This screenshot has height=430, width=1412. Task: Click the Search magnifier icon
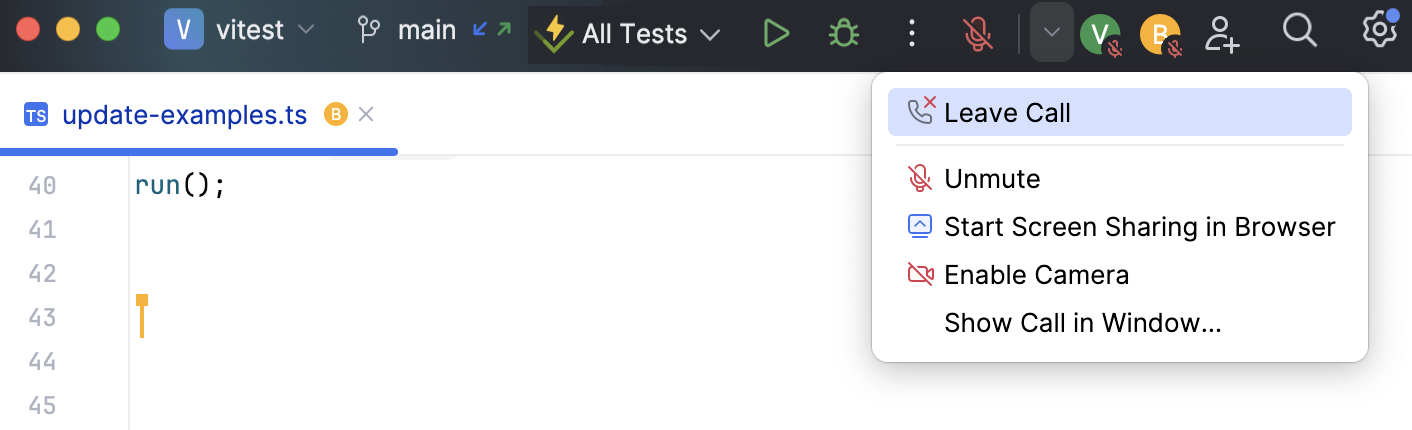(x=1299, y=32)
